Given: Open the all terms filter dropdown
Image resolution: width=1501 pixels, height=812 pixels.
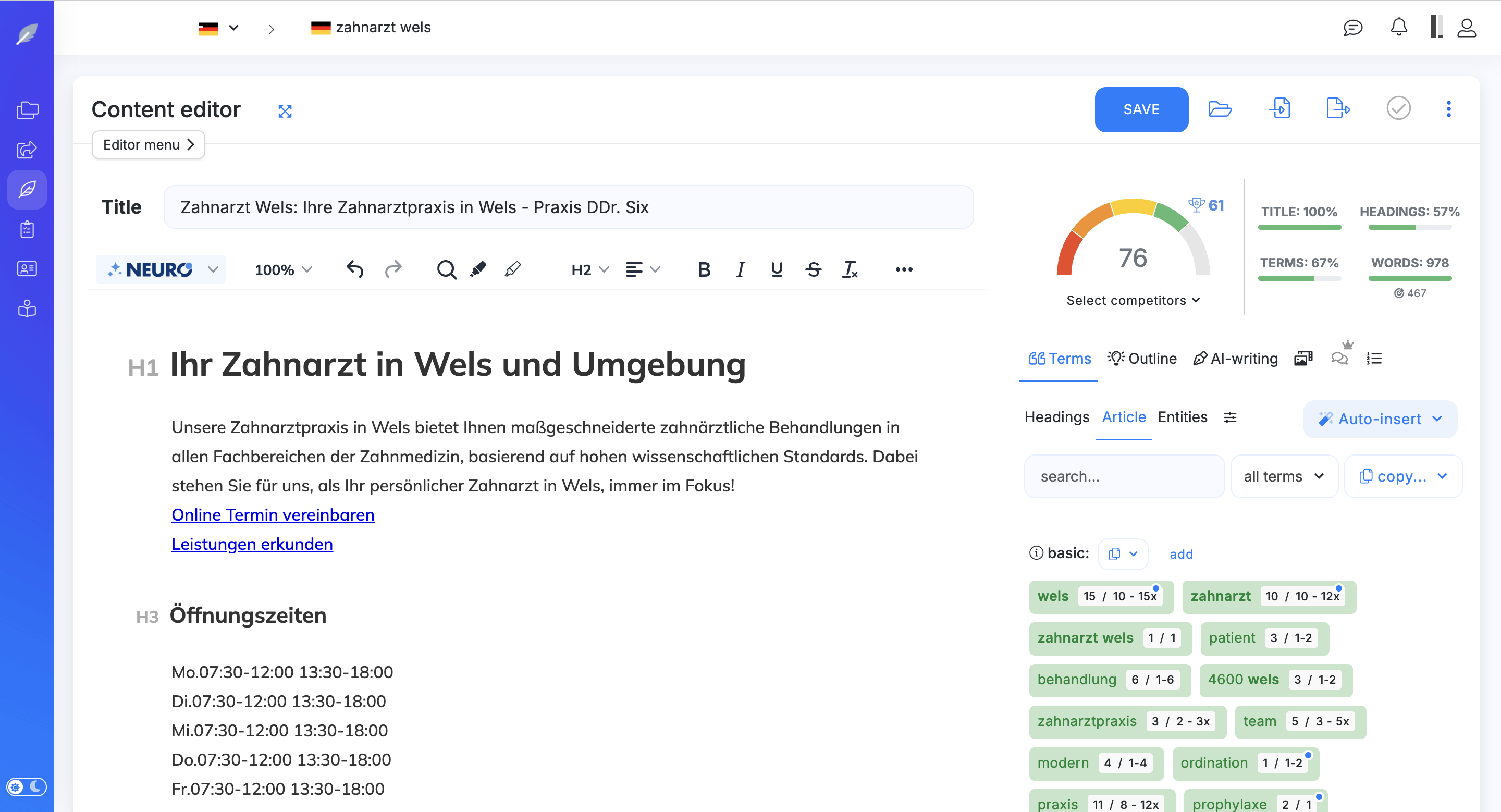Looking at the screenshot, I should 1284,476.
